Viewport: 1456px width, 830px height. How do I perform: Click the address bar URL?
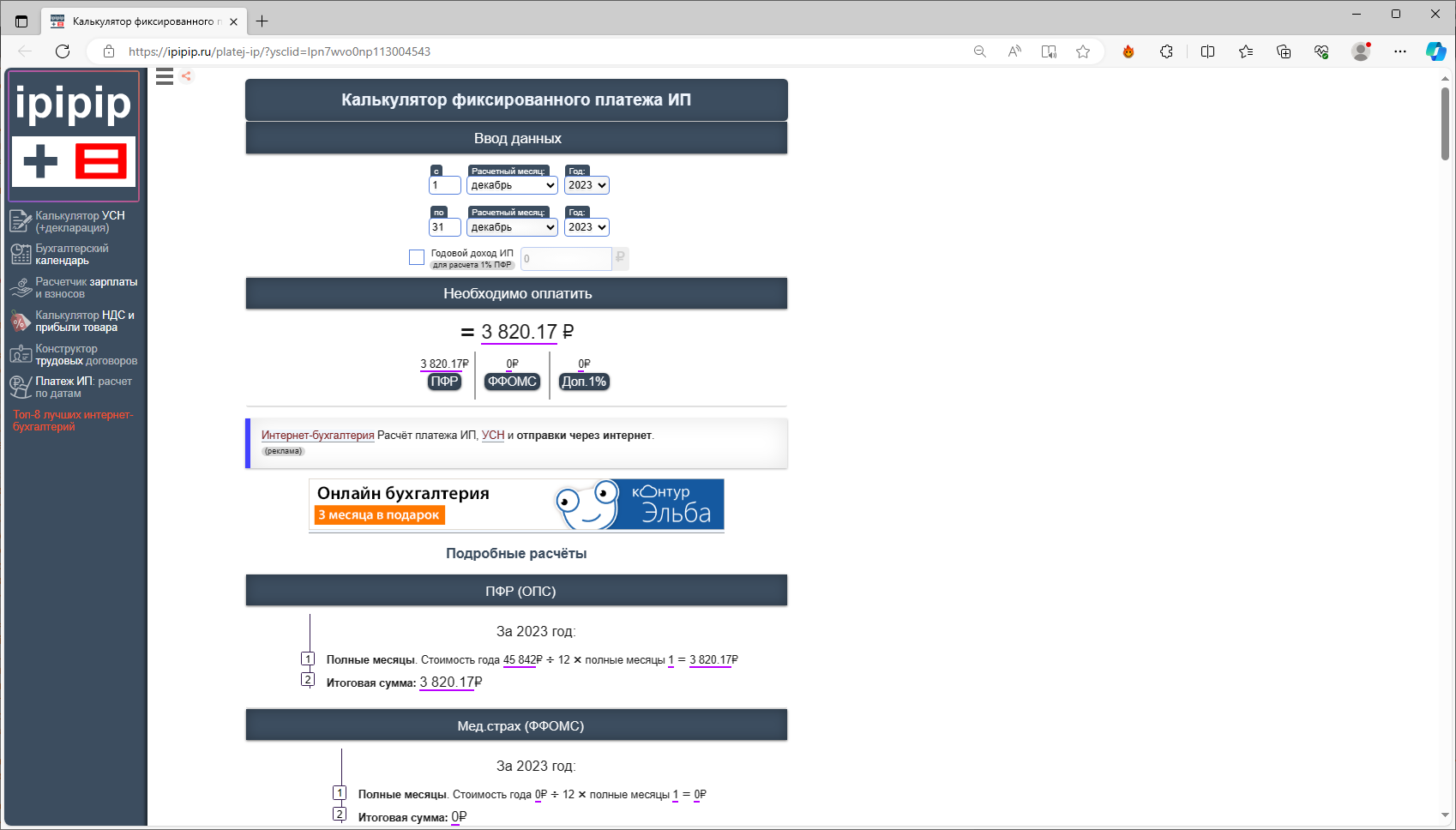280,51
